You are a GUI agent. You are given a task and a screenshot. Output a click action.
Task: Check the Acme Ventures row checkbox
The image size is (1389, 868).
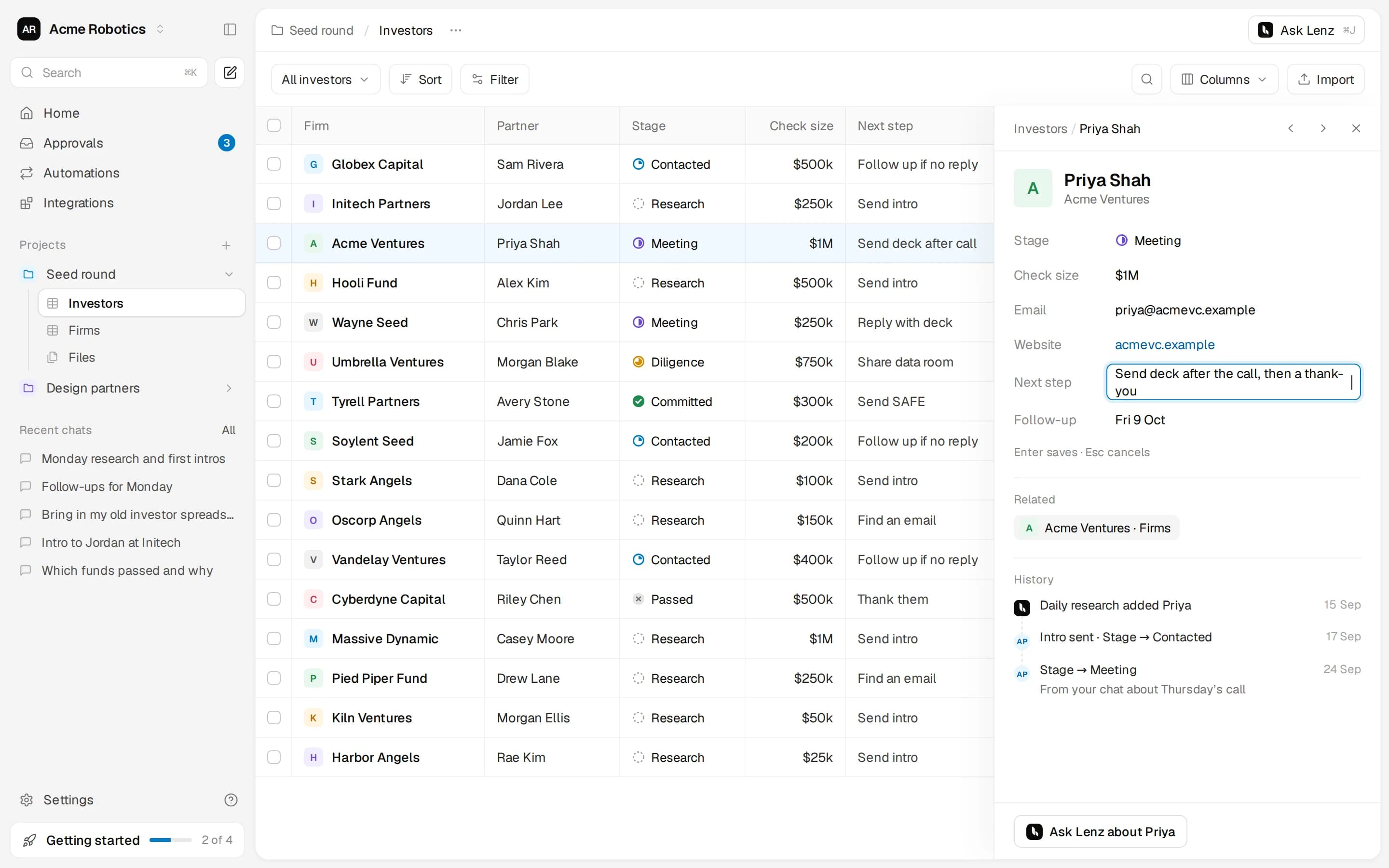[x=274, y=244]
